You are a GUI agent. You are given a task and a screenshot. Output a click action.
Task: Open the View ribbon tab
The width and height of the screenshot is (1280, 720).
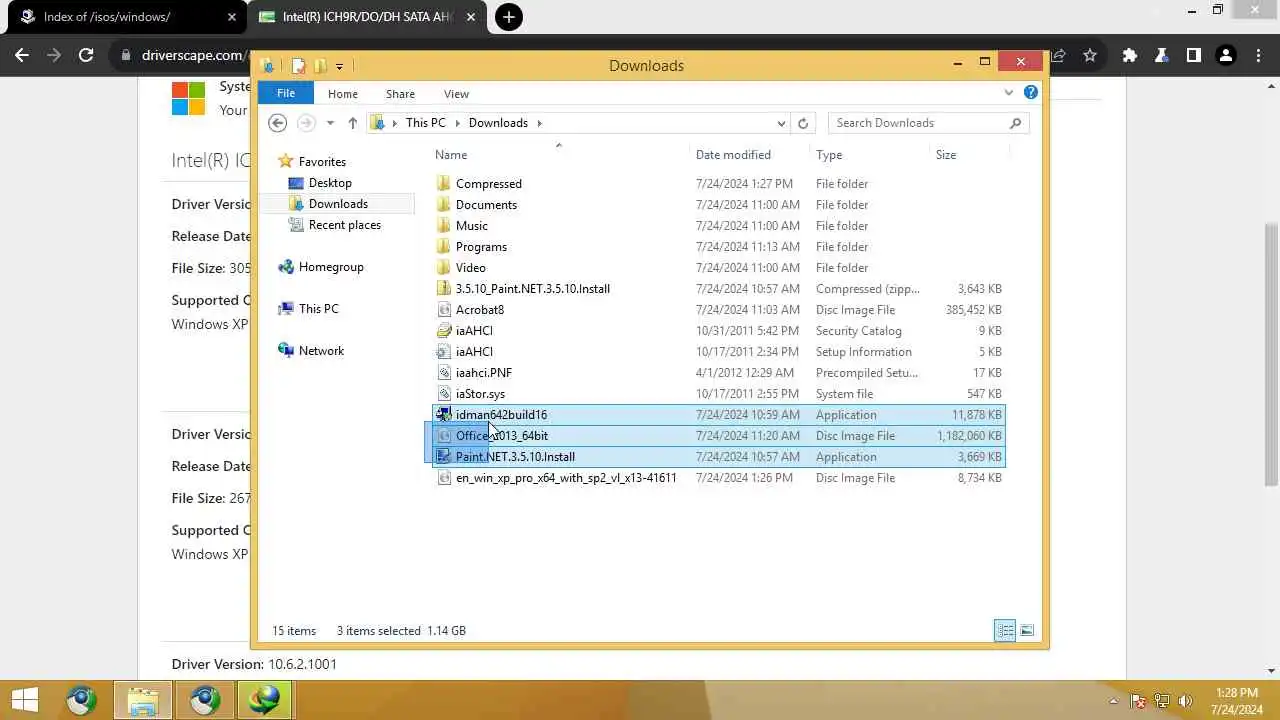tap(456, 93)
